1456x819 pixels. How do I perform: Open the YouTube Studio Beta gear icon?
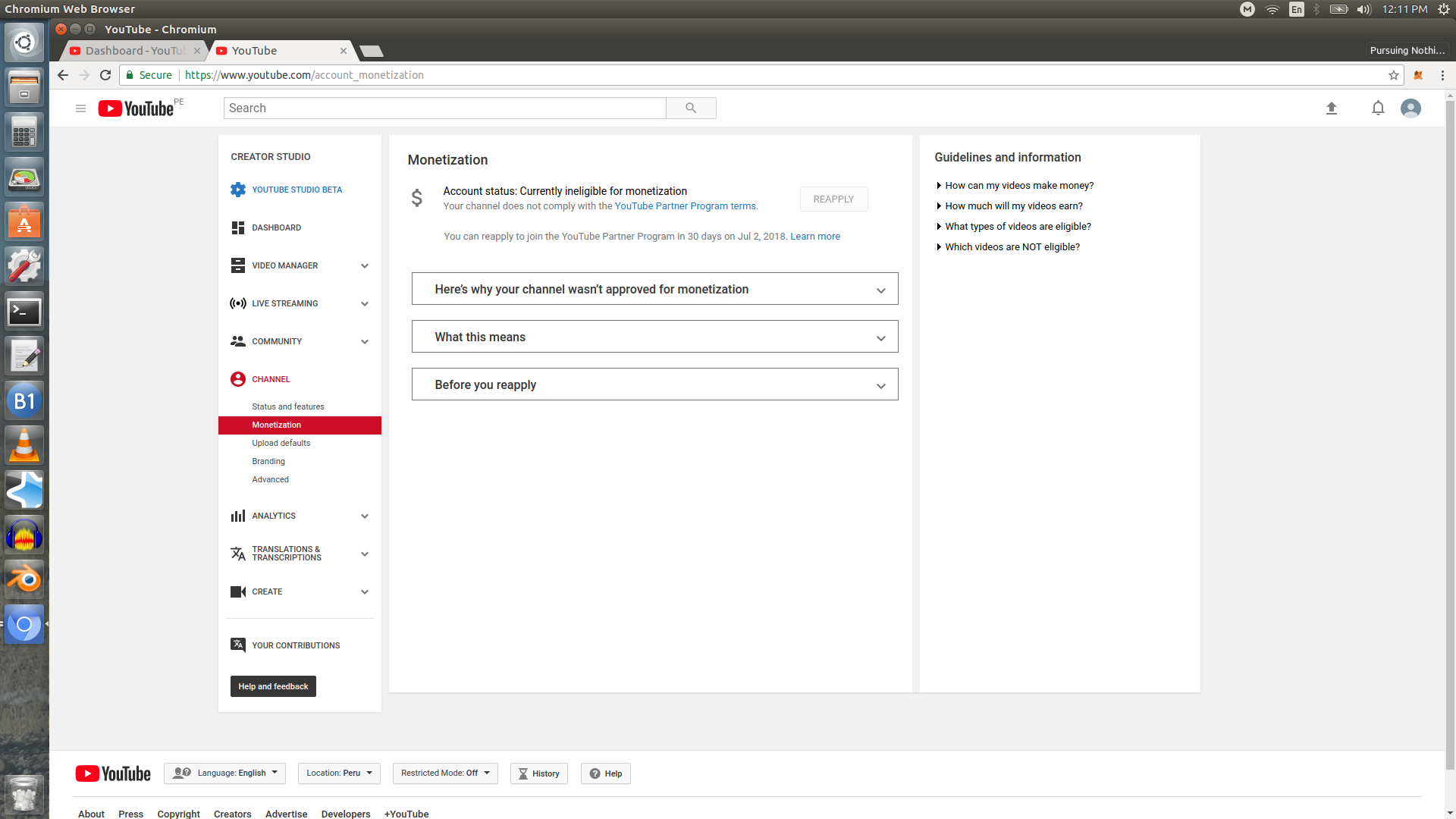point(238,190)
